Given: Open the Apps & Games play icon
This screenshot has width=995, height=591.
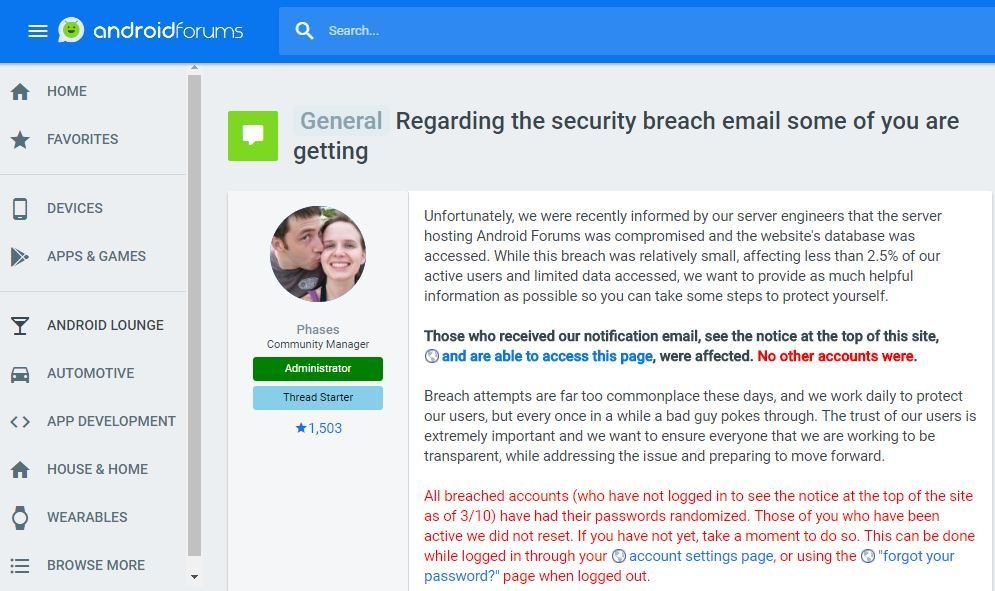Looking at the screenshot, I should tap(20, 256).
